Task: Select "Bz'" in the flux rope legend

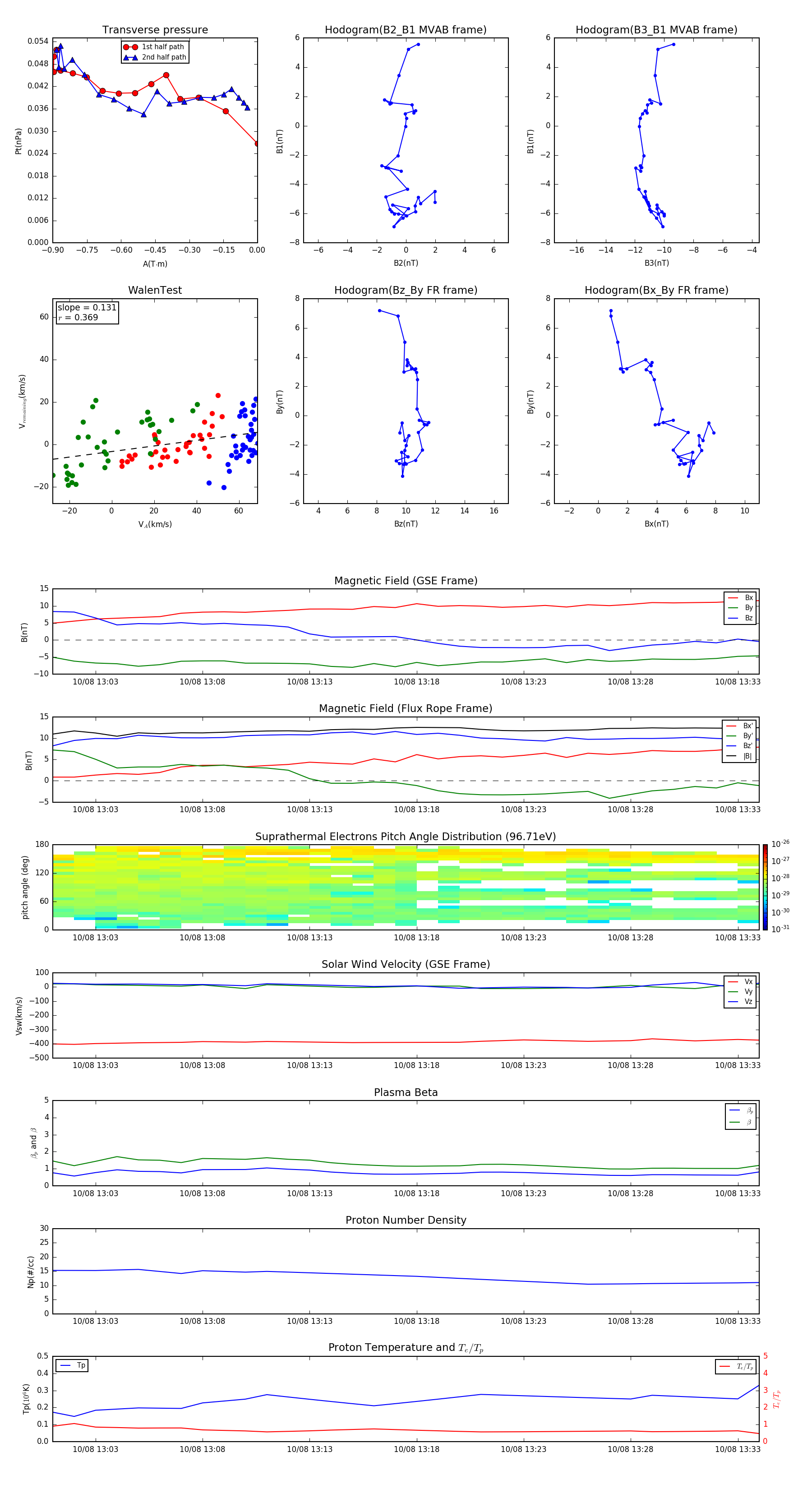Action: pyautogui.click(x=739, y=746)
